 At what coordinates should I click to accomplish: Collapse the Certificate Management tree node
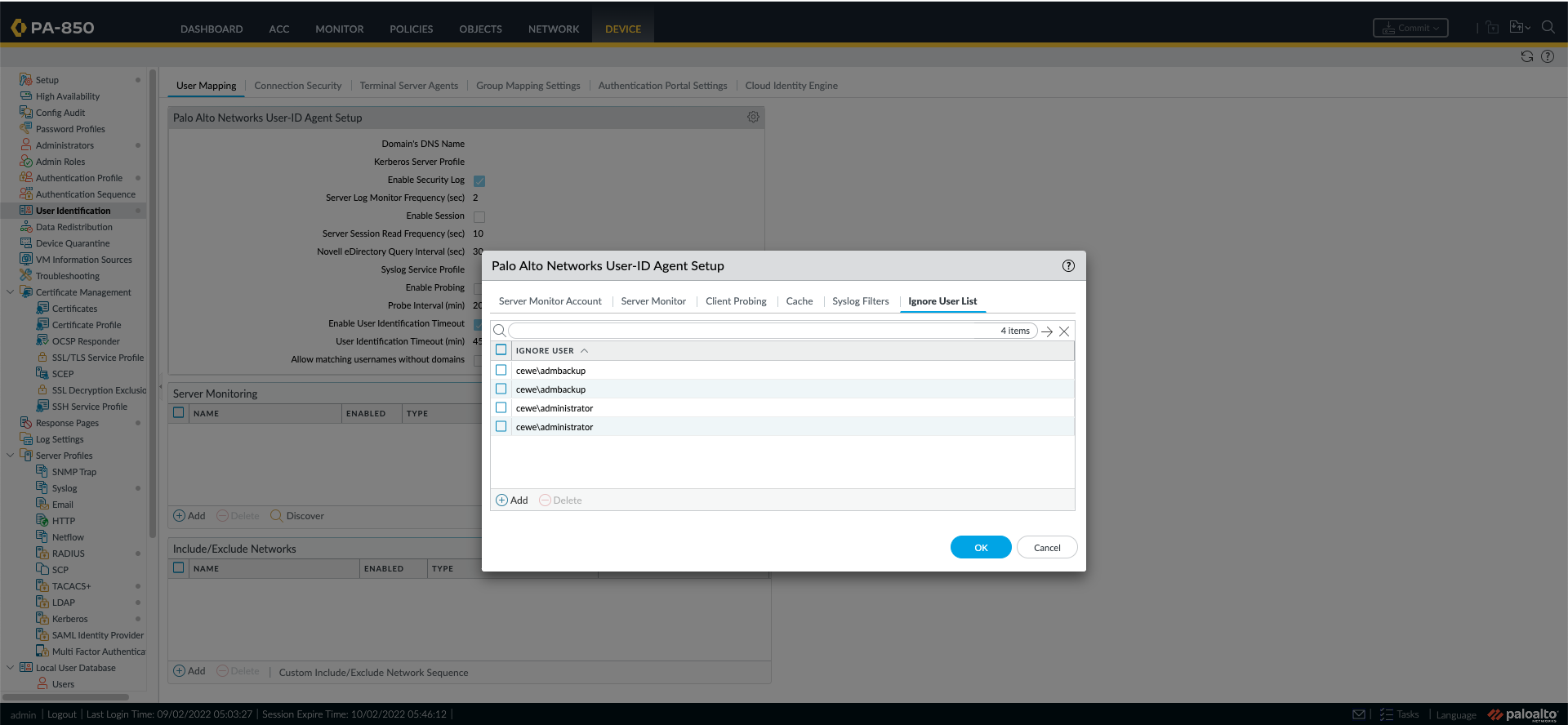click(x=11, y=292)
